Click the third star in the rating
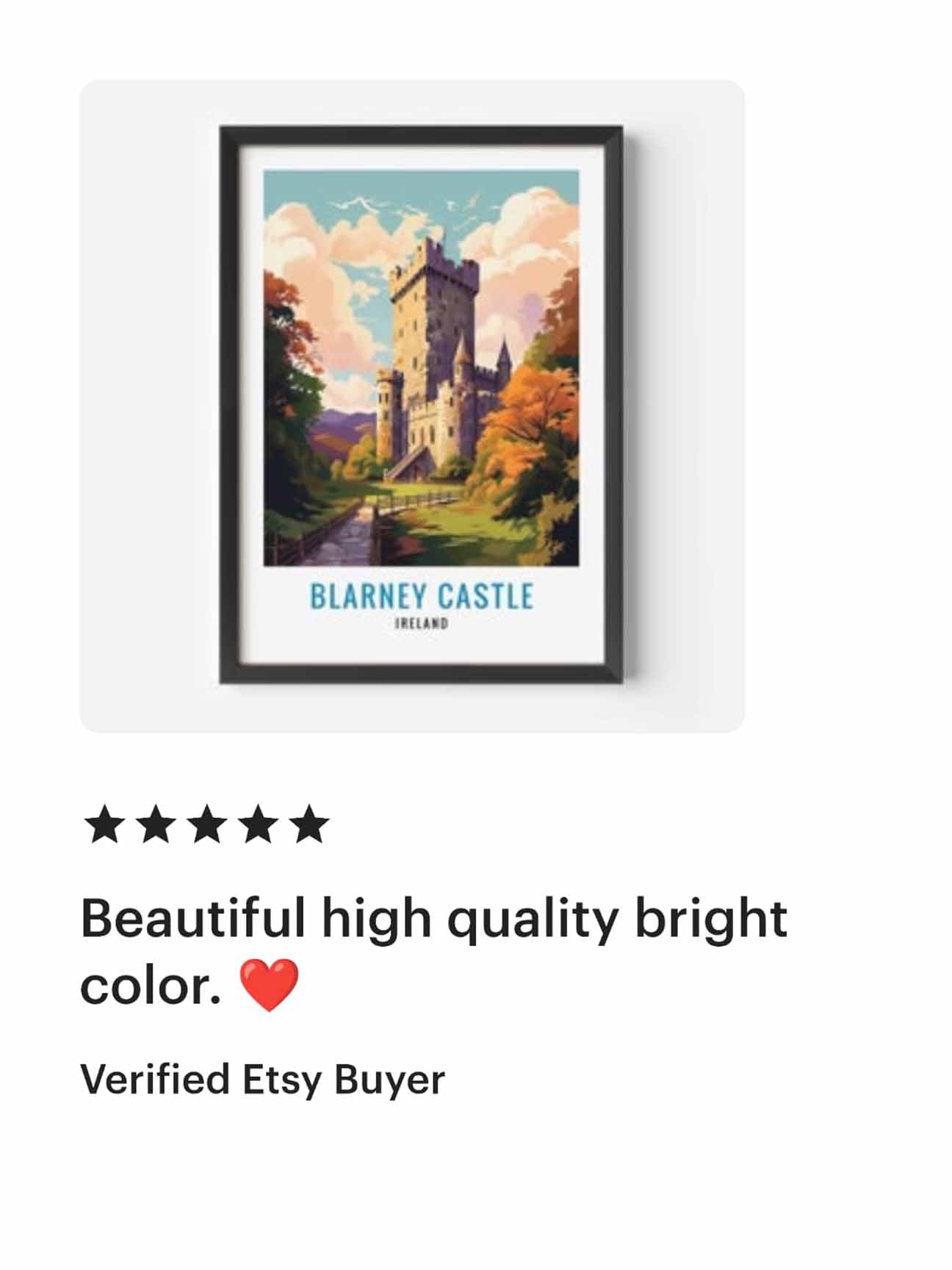This screenshot has width=952, height=1270. (207, 824)
